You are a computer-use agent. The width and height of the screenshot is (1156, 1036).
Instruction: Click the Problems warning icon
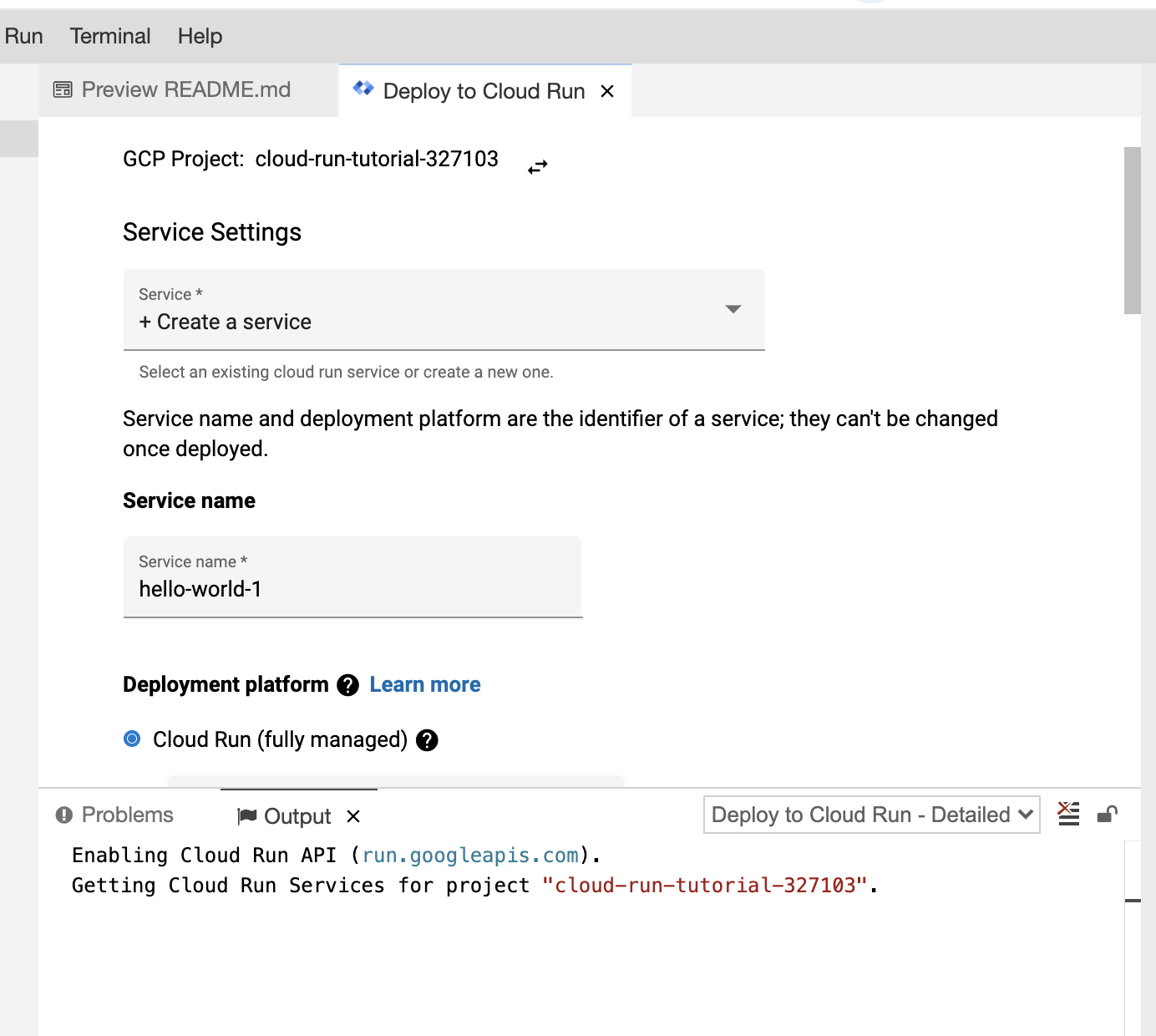click(x=64, y=815)
